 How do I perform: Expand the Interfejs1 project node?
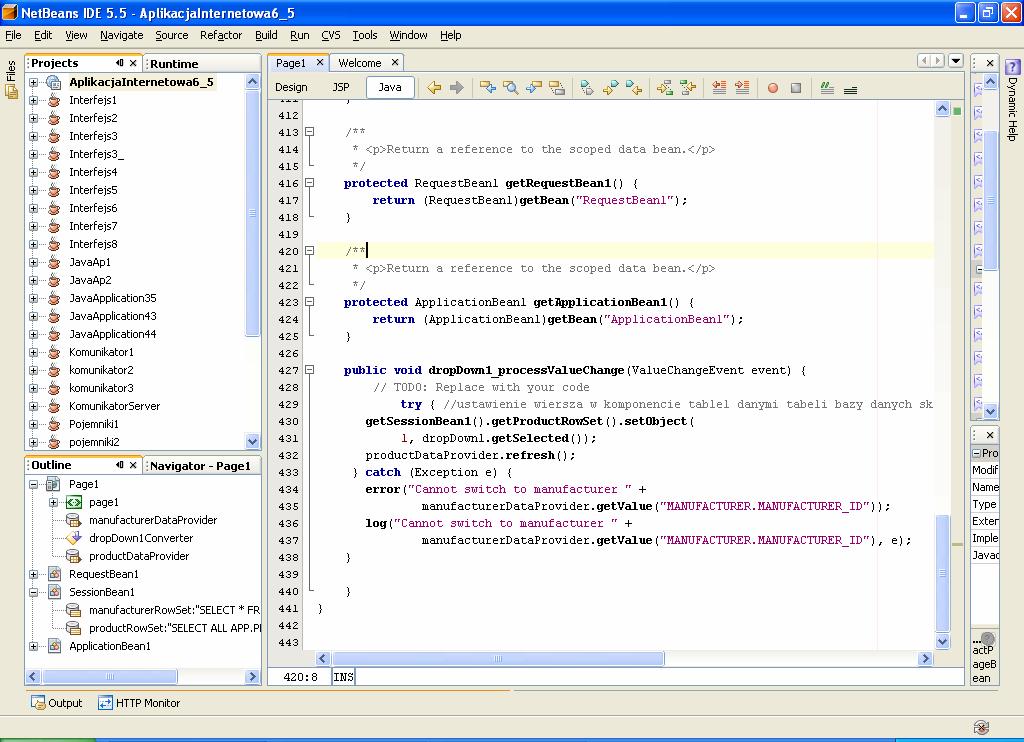pos(33,100)
